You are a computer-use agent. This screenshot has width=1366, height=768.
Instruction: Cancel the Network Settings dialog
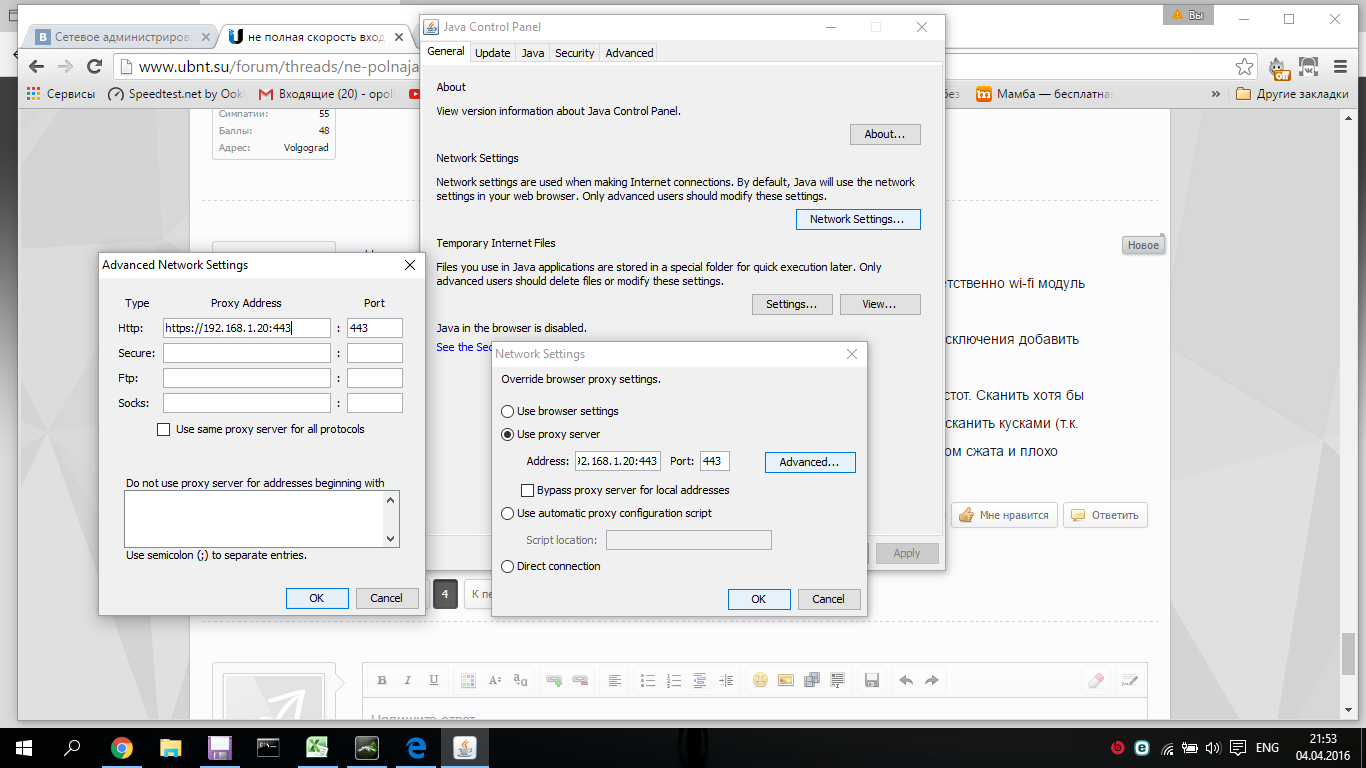click(x=828, y=599)
